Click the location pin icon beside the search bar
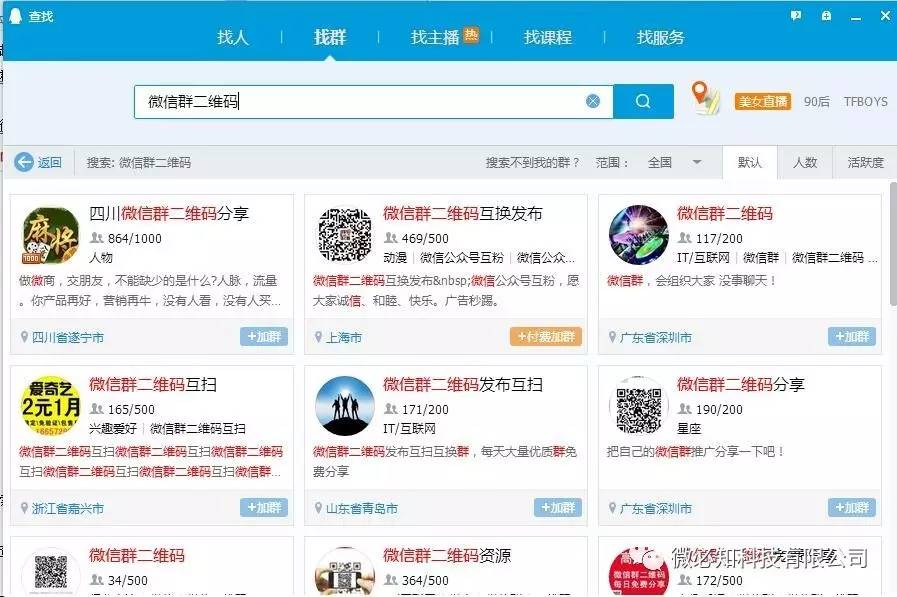The image size is (897, 597). pos(701,99)
